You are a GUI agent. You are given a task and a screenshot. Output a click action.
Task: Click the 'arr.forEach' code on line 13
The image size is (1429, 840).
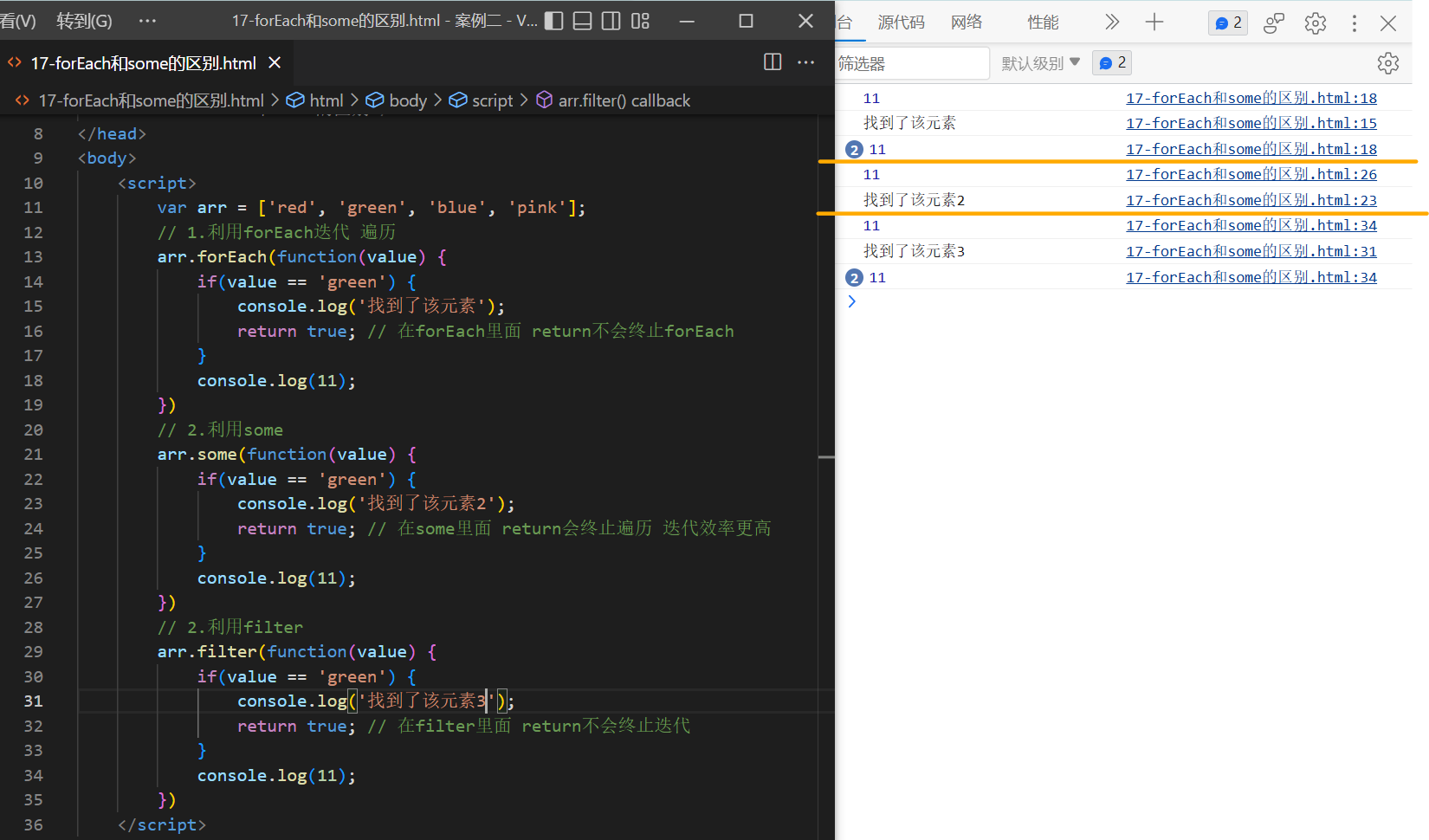click(x=212, y=257)
